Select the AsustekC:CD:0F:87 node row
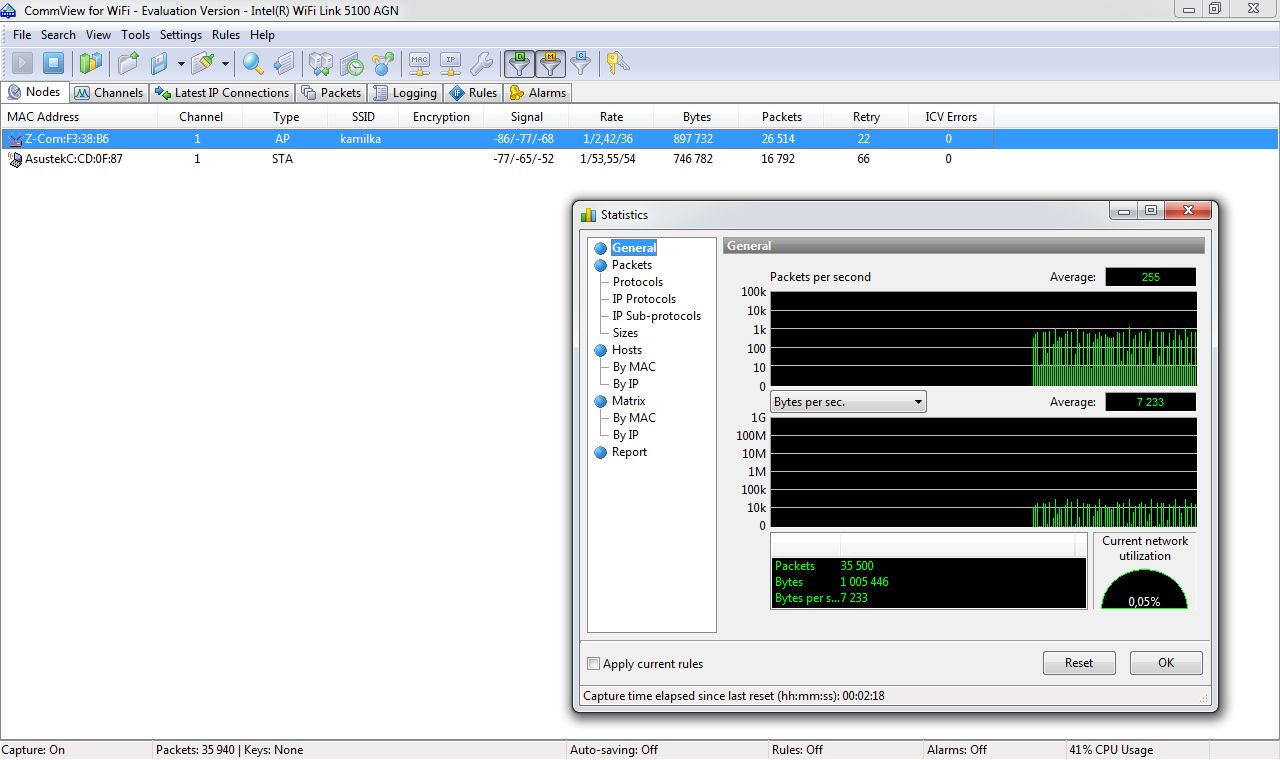The image size is (1280, 760). 640,158
